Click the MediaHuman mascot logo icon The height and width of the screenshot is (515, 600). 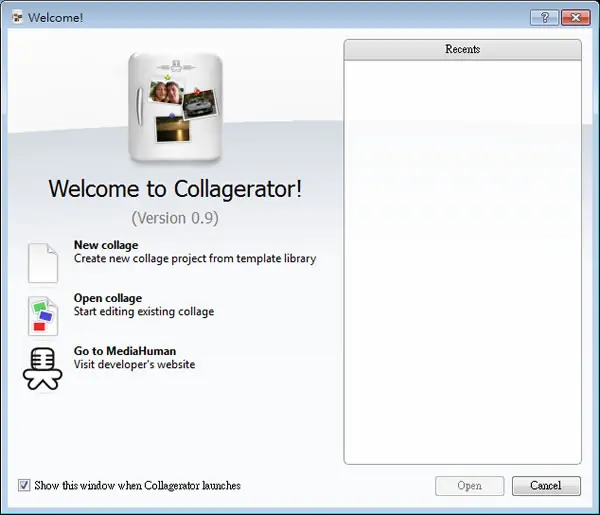[42, 368]
